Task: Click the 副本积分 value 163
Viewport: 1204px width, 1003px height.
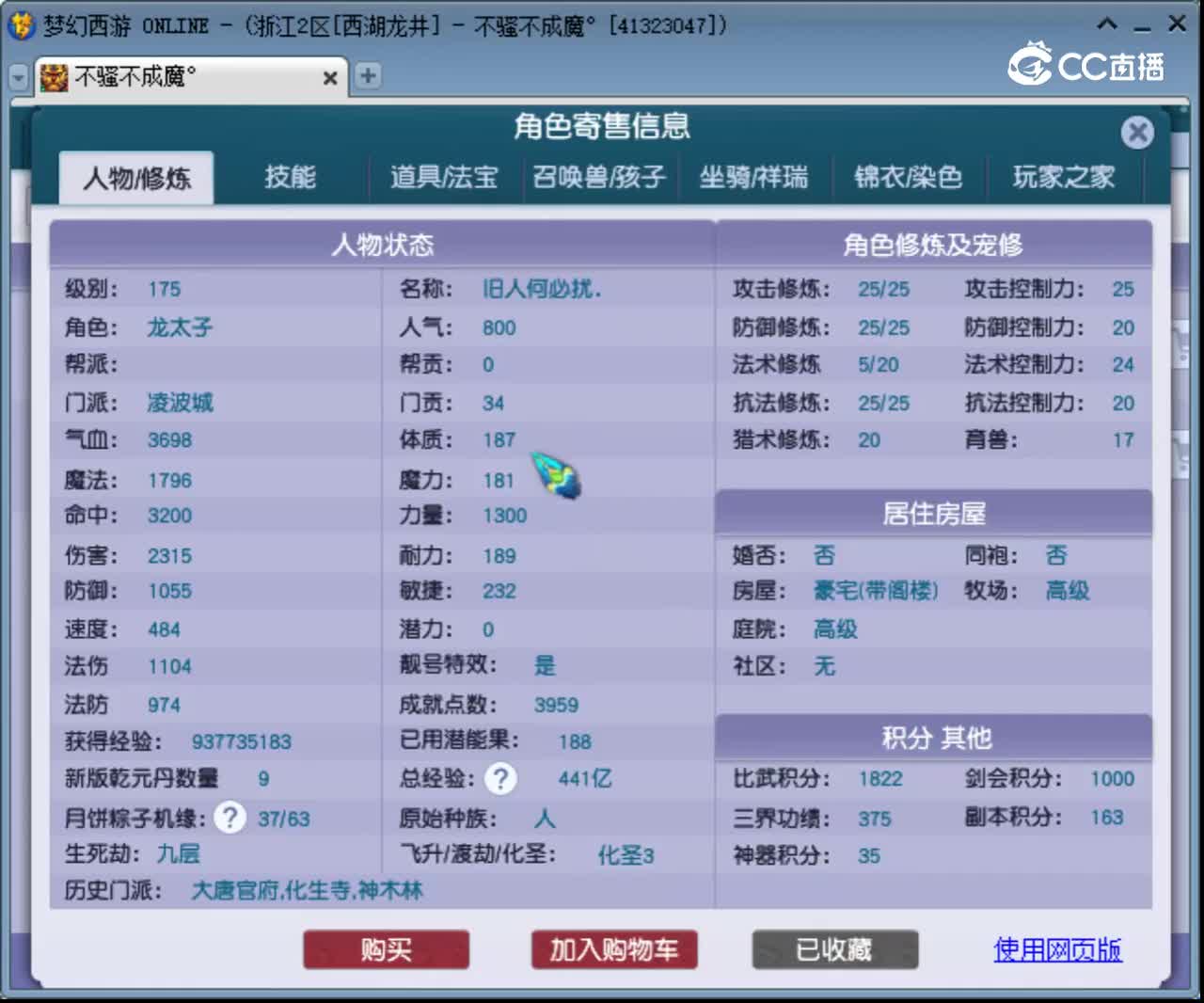Action: 1106,817
